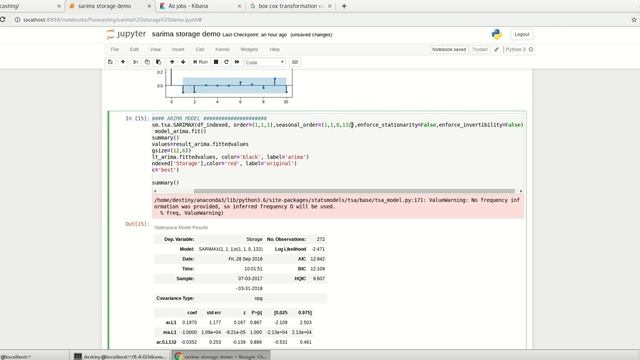The width and height of the screenshot is (640, 360).
Task: Click the 'Covariance Type' row
Action: [240, 298]
